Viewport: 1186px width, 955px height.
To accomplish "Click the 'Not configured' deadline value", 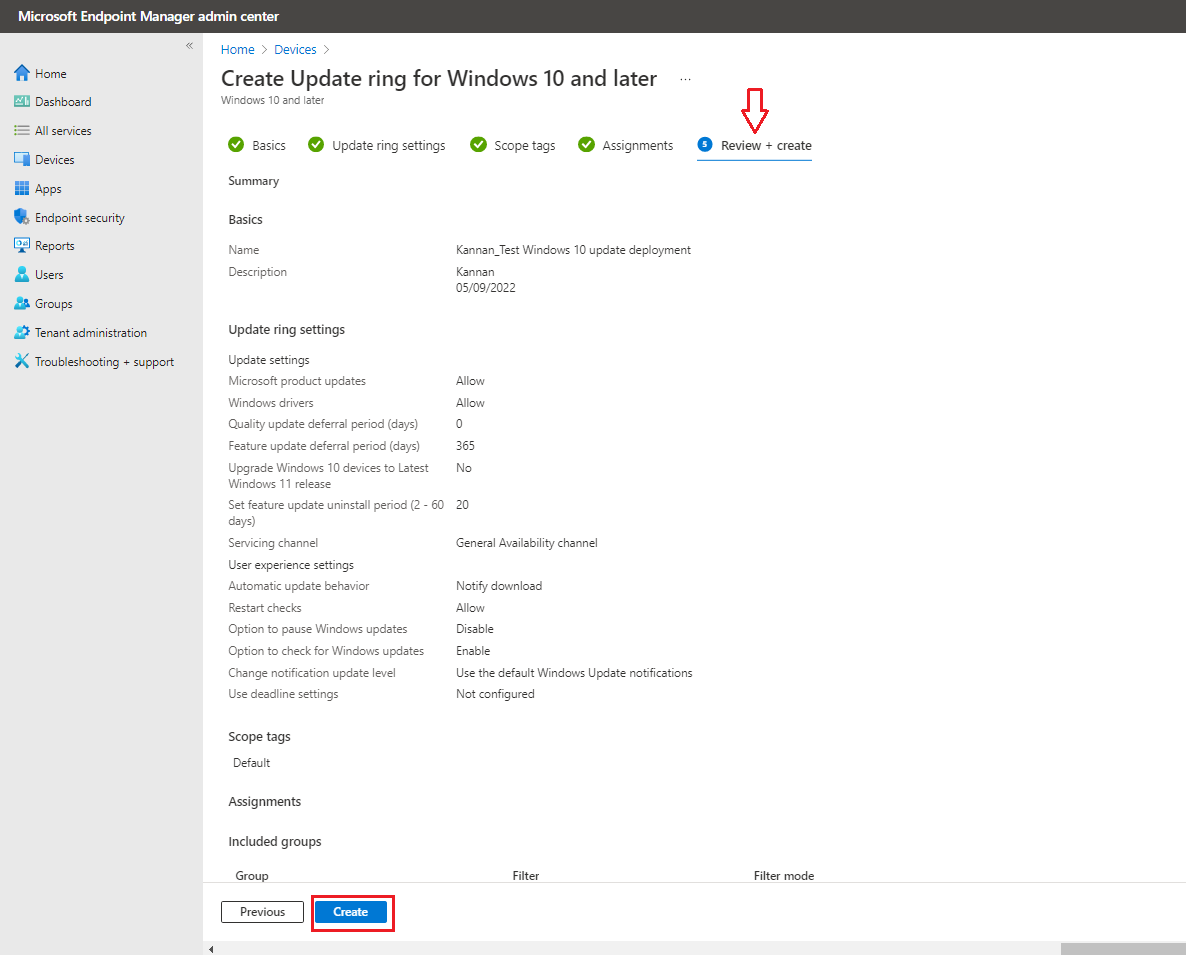I will coord(495,694).
